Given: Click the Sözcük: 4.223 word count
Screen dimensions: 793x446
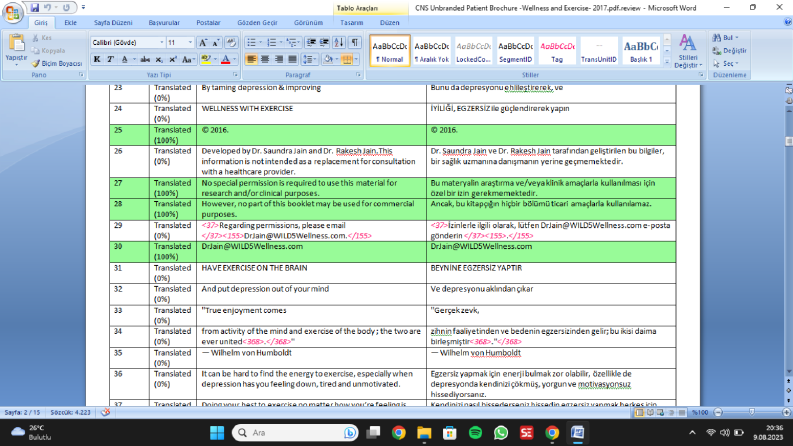Looking at the screenshot, I should point(70,413).
